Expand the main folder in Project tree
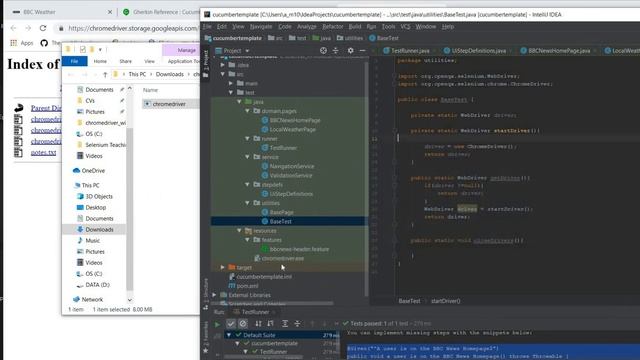Image resolution: width=640 pixels, height=360 pixels. click(231, 83)
